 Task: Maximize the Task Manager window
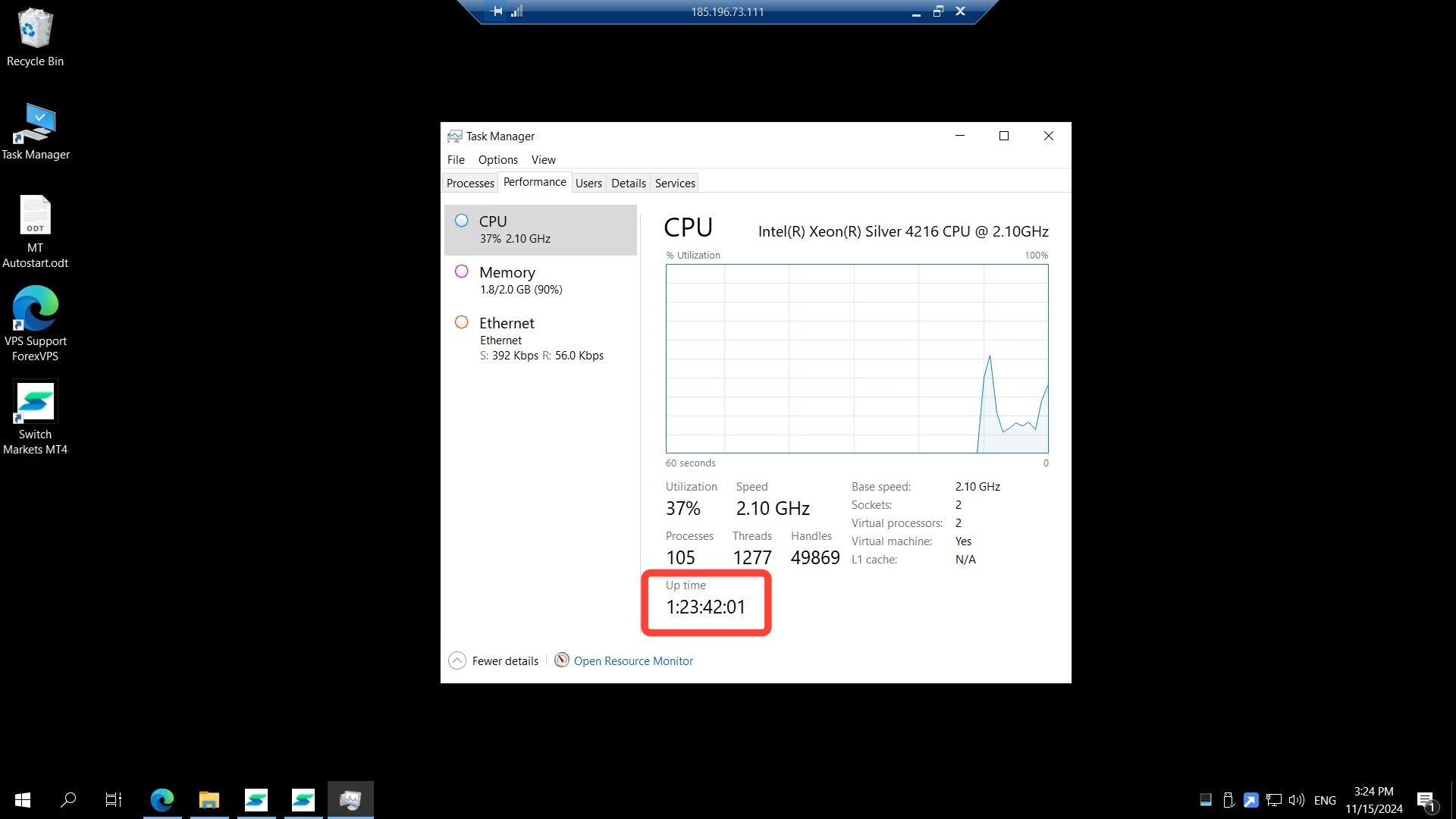coord(1004,136)
